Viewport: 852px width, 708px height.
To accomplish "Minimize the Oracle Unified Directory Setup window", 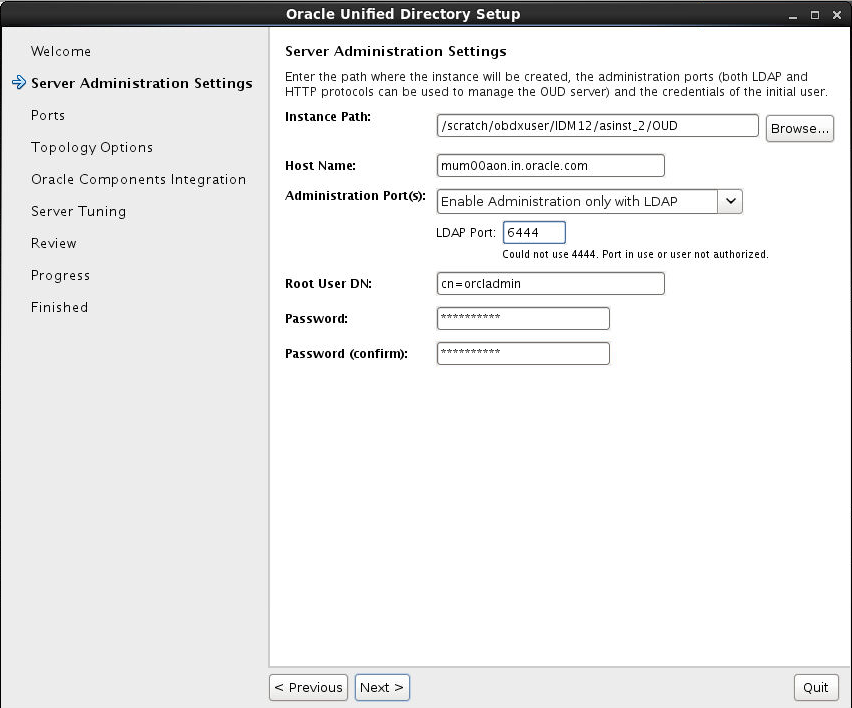I will click(x=793, y=16).
